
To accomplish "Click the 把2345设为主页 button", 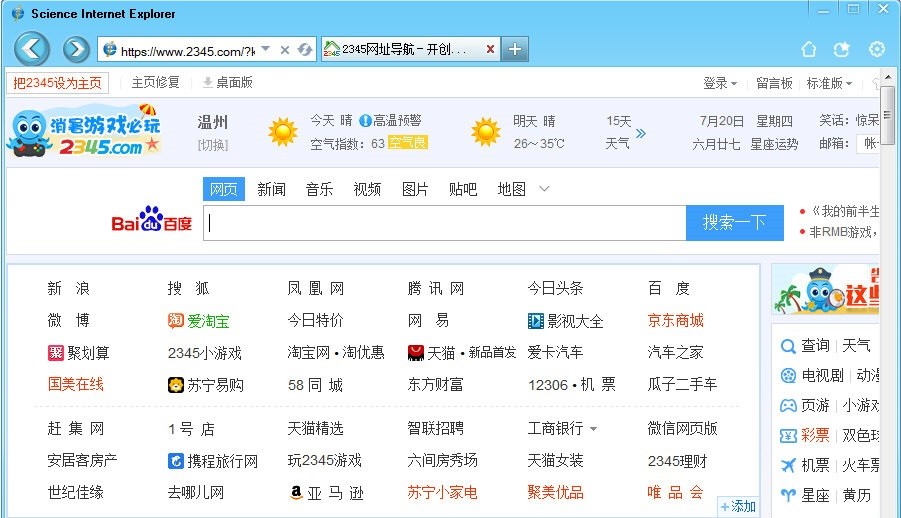I will coord(58,83).
